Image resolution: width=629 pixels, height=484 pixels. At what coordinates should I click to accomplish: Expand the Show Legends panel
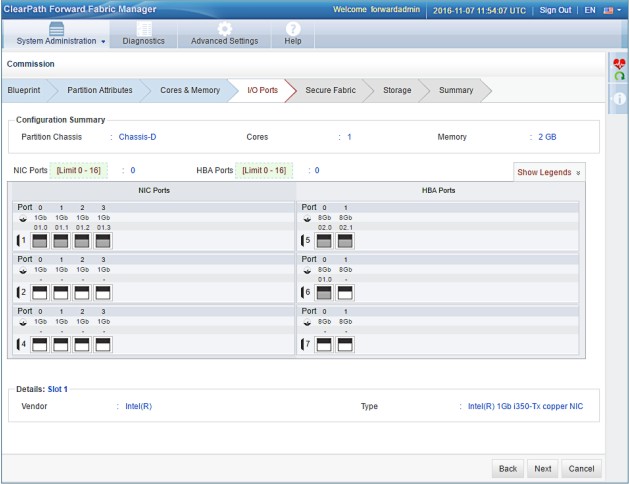pos(548,172)
